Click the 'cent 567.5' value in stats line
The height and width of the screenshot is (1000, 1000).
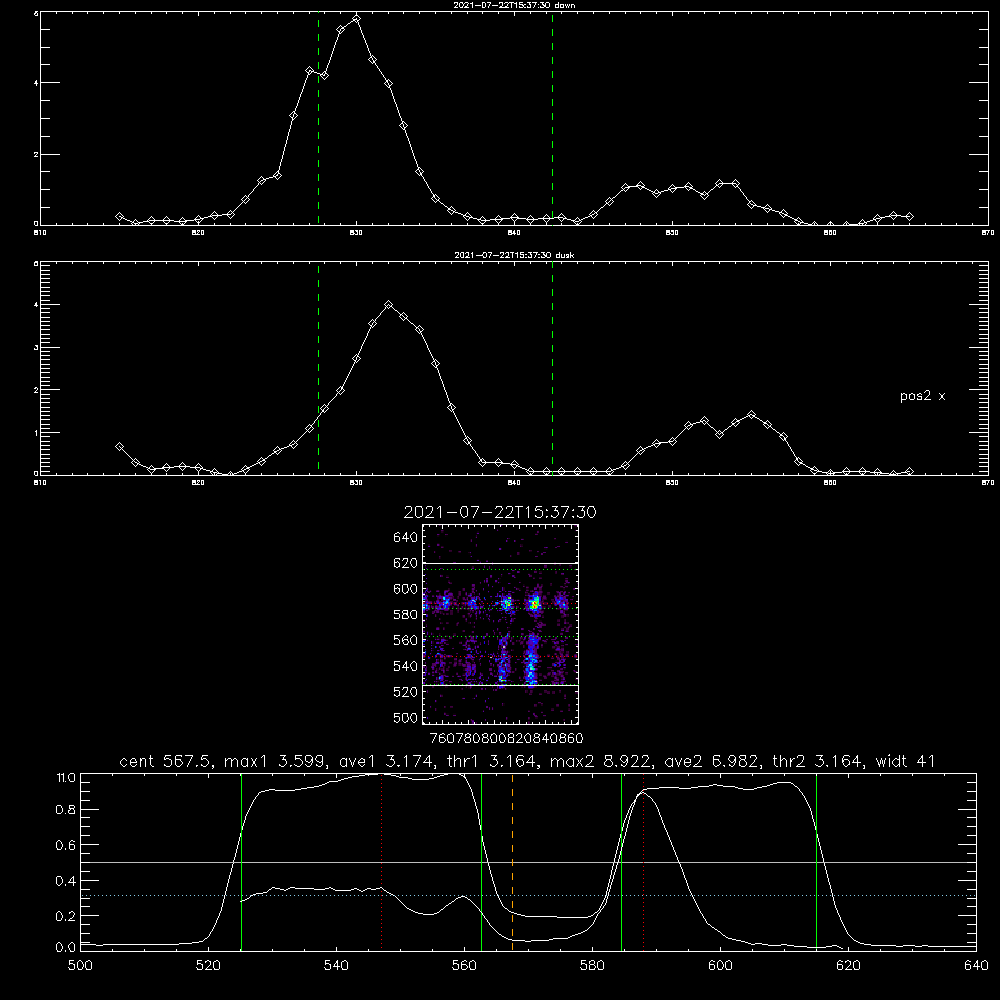click(165, 761)
